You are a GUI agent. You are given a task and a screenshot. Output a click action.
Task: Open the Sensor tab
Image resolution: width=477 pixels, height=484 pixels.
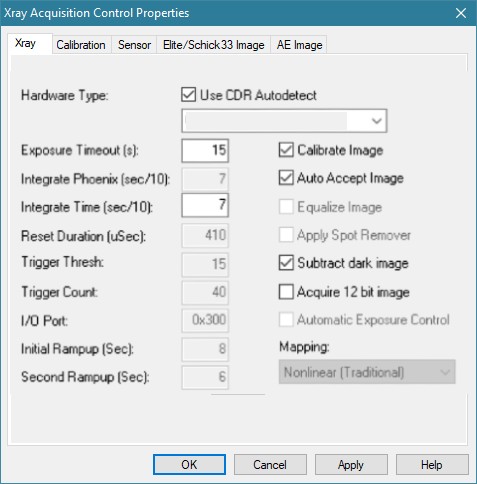(134, 45)
